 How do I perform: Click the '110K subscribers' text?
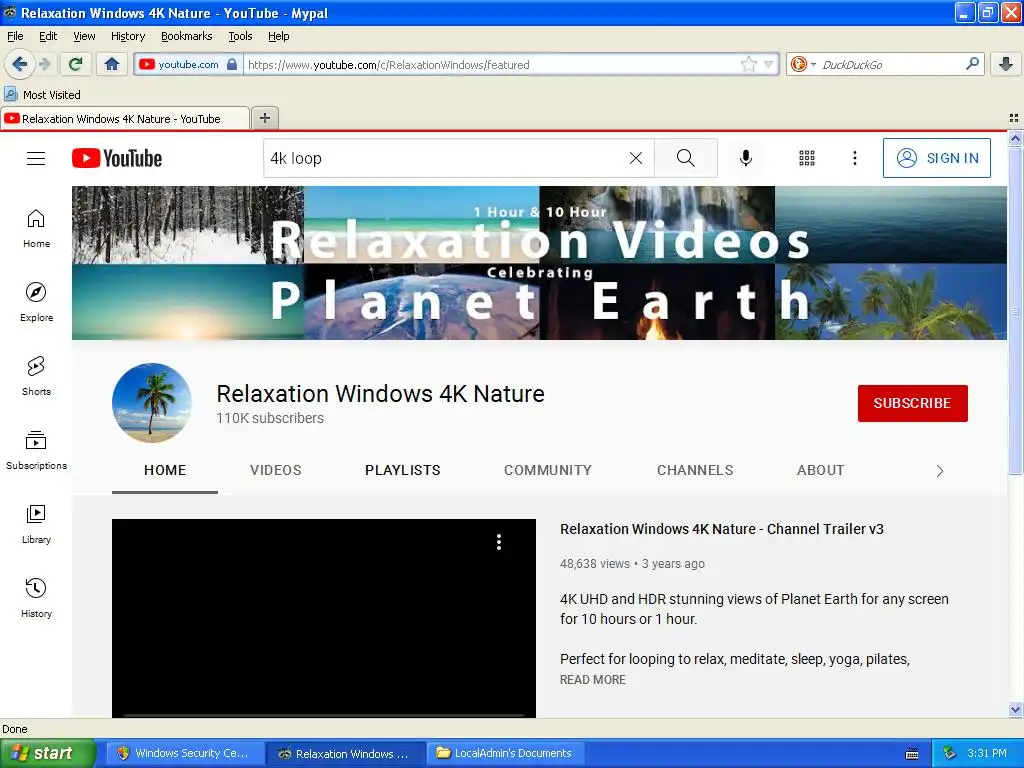point(270,418)
